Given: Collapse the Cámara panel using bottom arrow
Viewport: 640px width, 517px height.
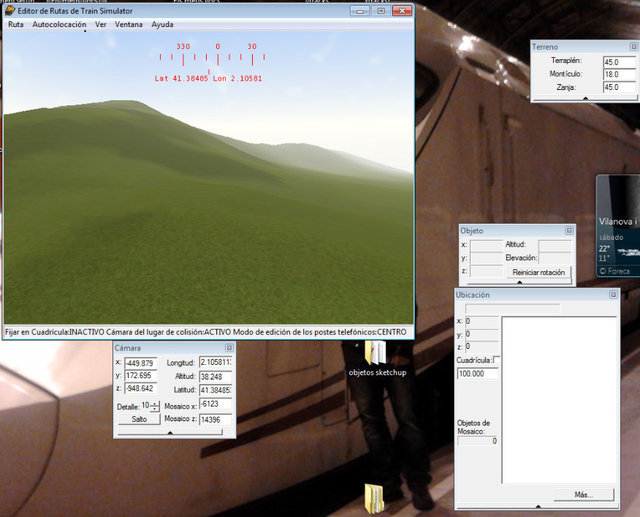Looking at the screenshot, I should click(169, 433).
